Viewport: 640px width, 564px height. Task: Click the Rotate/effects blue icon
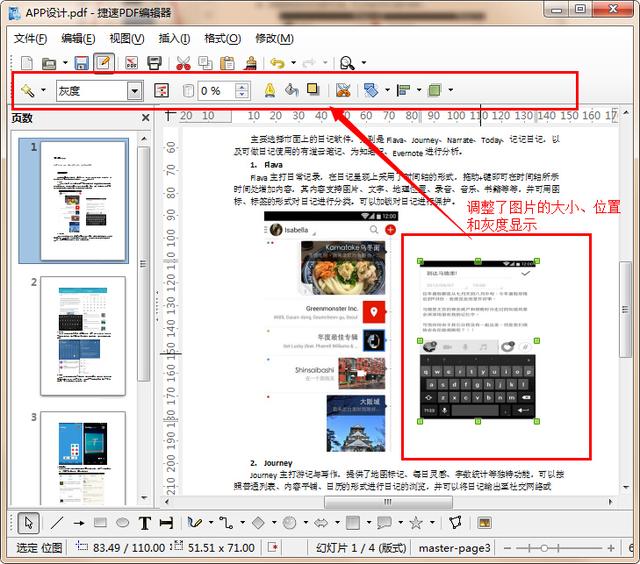[x=371, y=90]
